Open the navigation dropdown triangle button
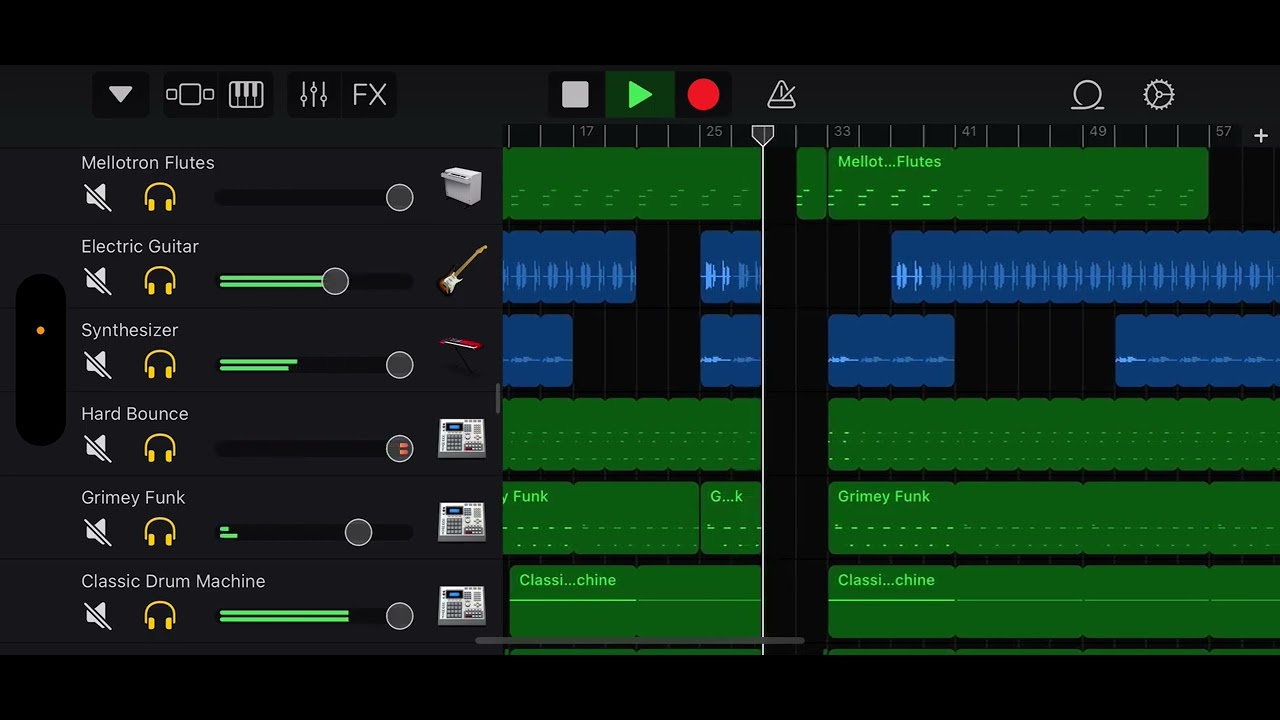Viewport: 1280px width, 720px height. (121, 95)
